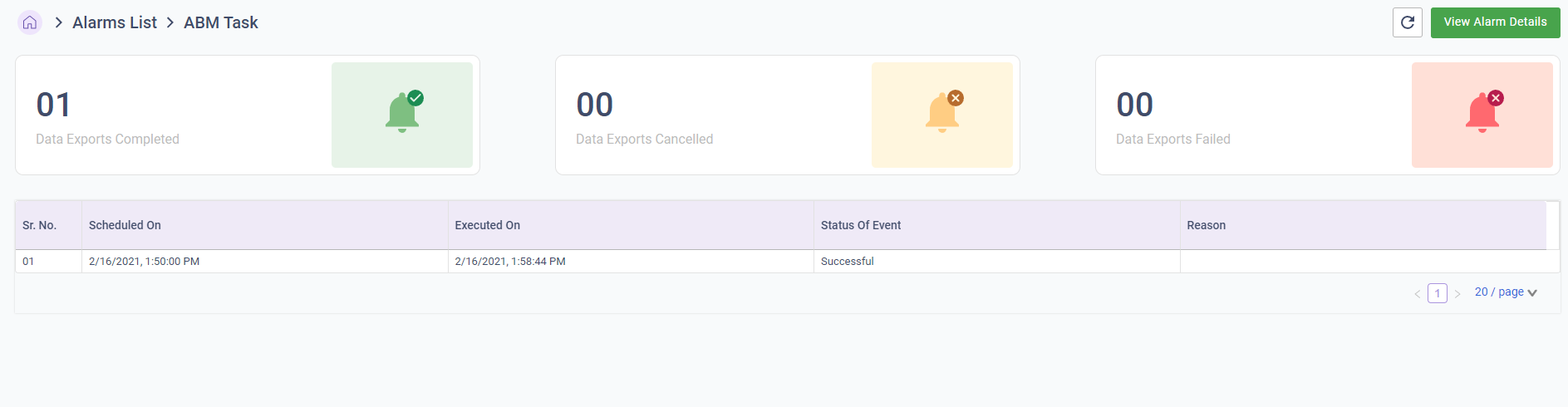
Task: Click the yellow cancelled bell icon
Action: pyautogui.click(x=943, y=113)
